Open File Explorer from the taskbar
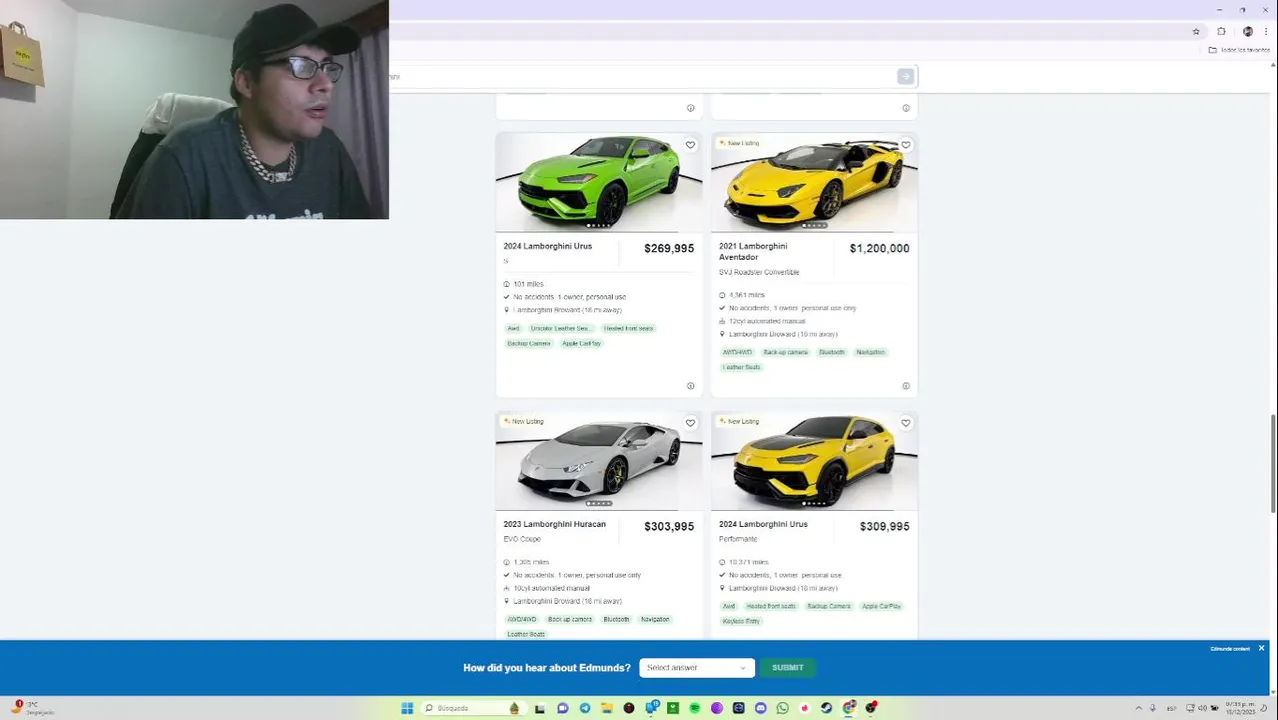This screenshot has height=720, width=1278. 607,708
